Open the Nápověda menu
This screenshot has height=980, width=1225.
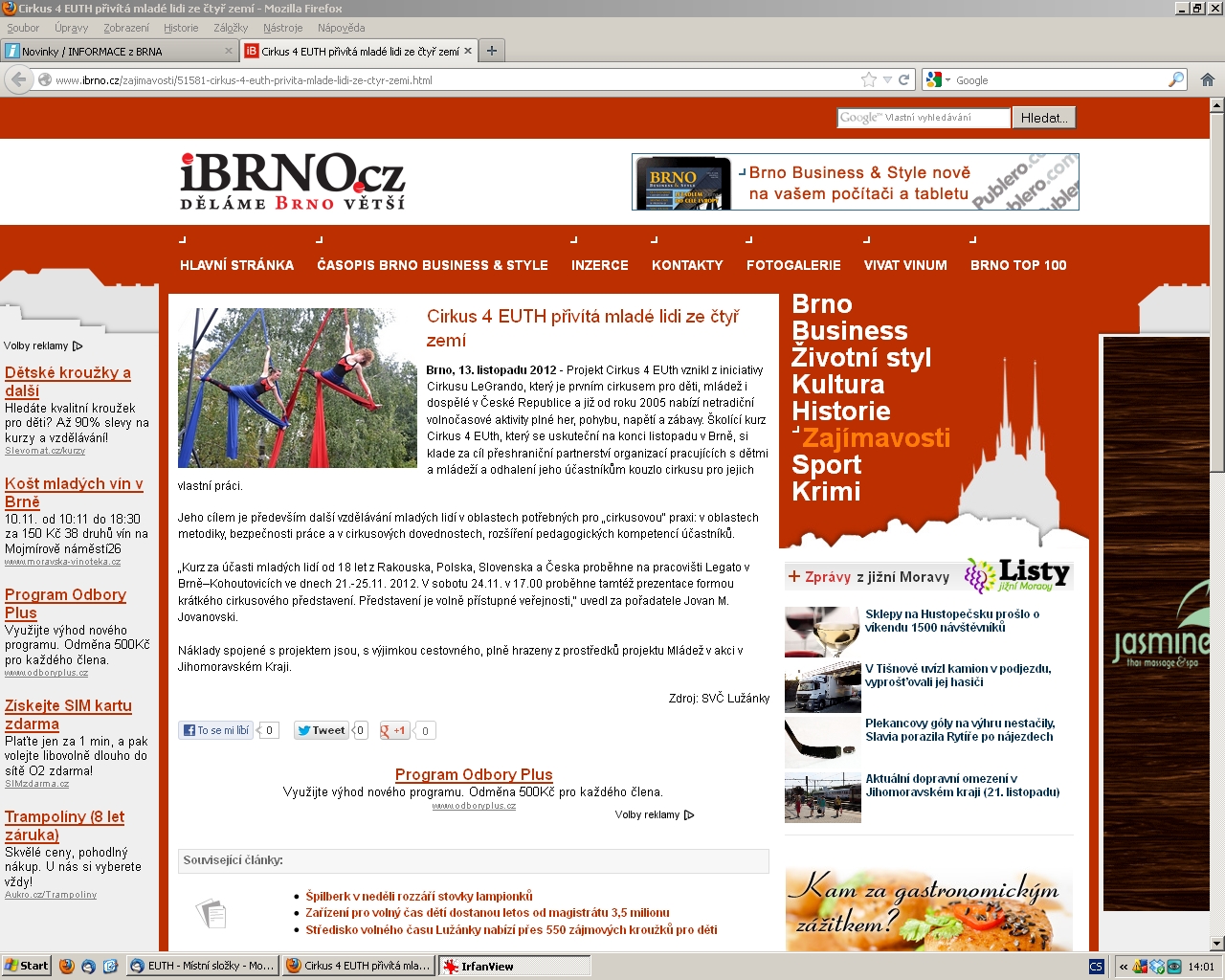342,28
